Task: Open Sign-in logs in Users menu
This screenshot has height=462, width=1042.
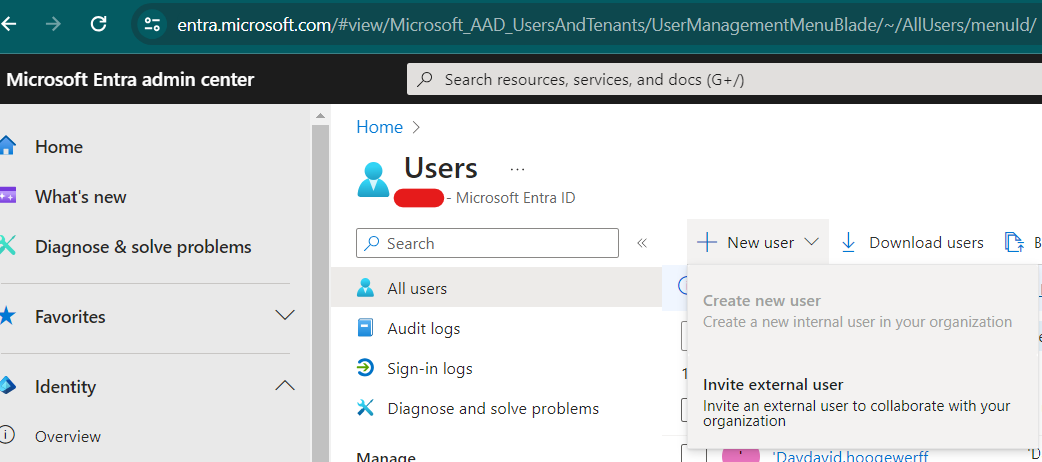Action: pos(429,368)
